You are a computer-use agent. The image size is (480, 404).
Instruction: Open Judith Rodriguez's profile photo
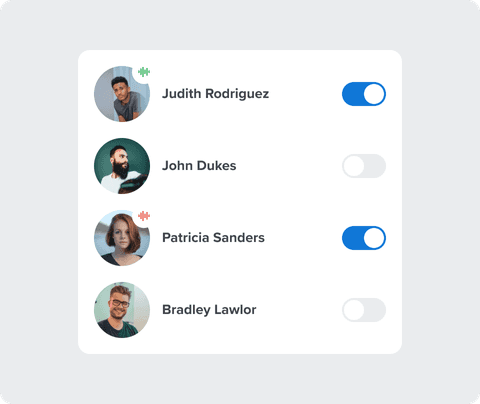pyautogui.click(x=122, y=94)
